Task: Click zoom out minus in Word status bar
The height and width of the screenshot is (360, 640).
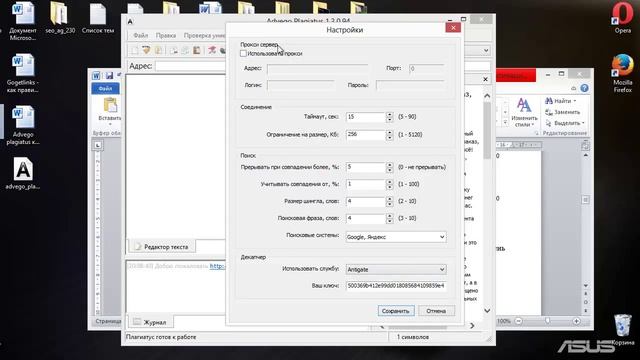Action: (x=518, y=321)
